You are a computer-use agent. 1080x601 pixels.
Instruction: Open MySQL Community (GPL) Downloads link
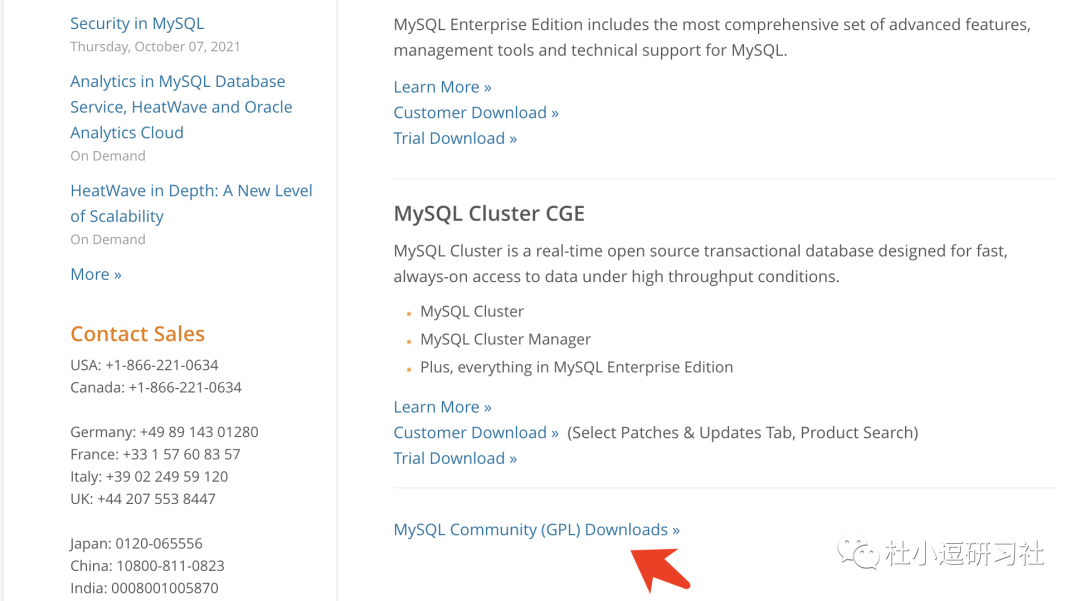pos(536,530)
